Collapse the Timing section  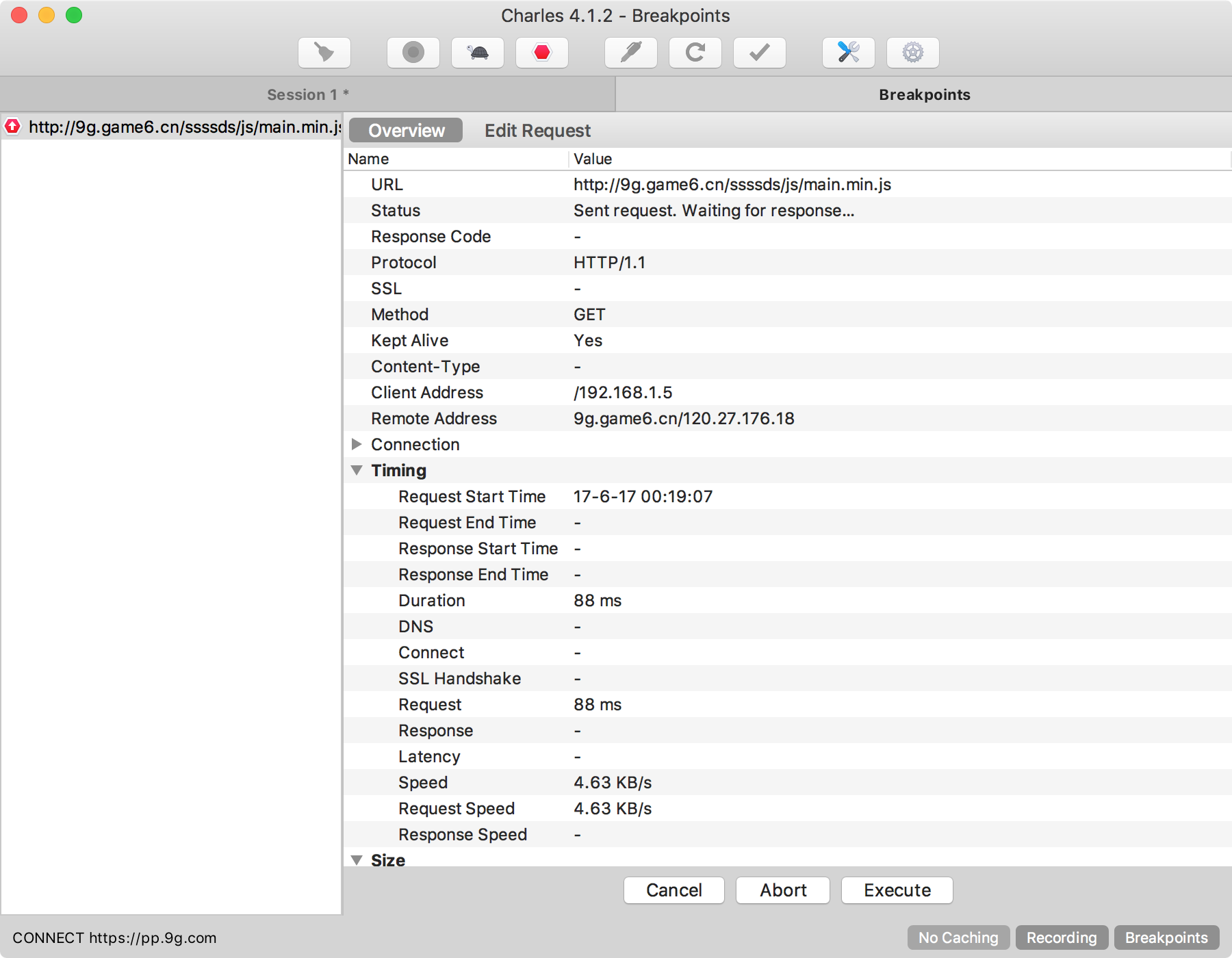pyautogui.click(x=357, y=471)
